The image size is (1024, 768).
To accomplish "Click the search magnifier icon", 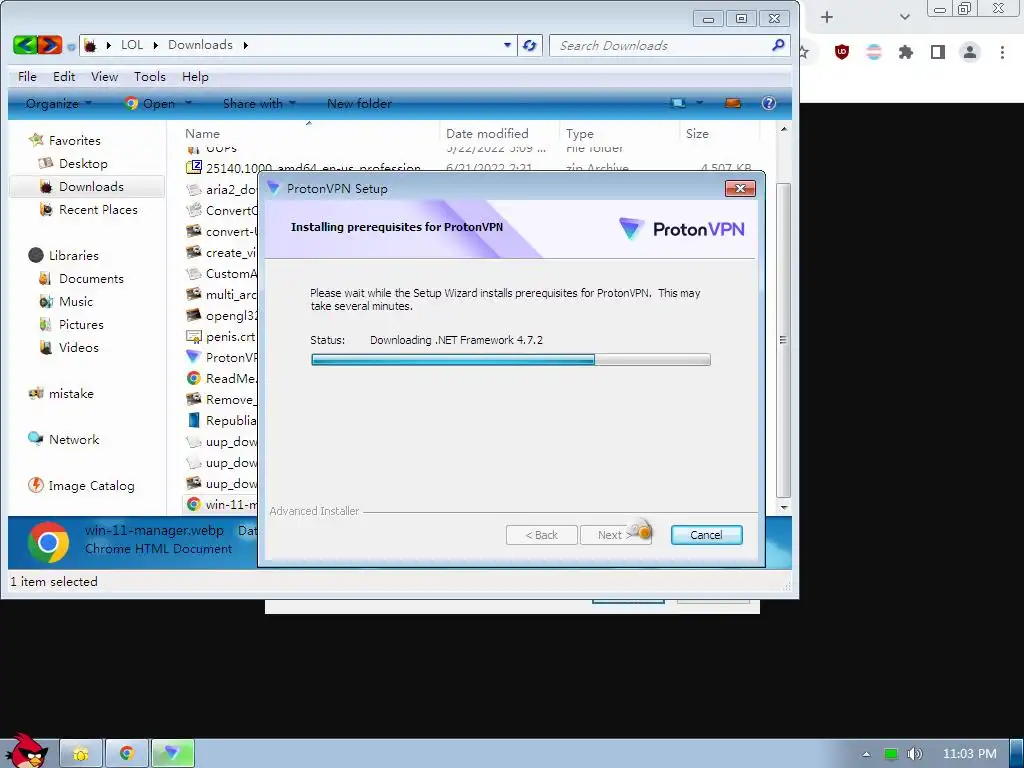I will (778, 44).
